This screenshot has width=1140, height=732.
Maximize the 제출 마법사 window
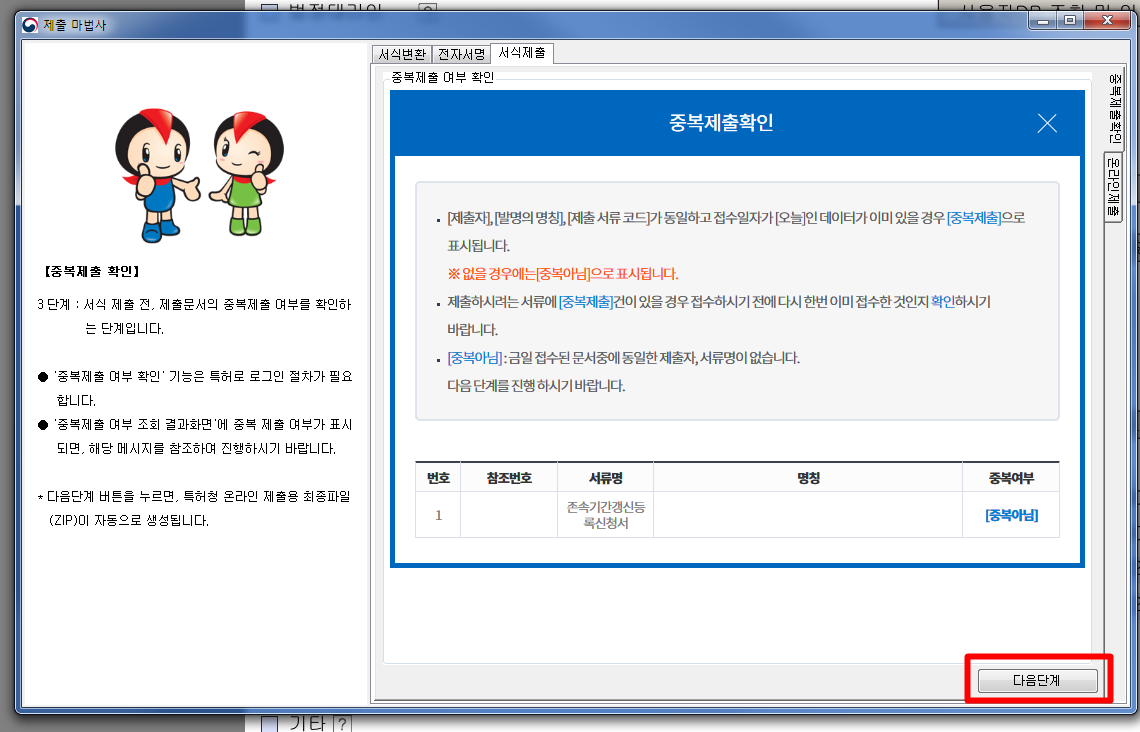click(x=1070, y=21)
